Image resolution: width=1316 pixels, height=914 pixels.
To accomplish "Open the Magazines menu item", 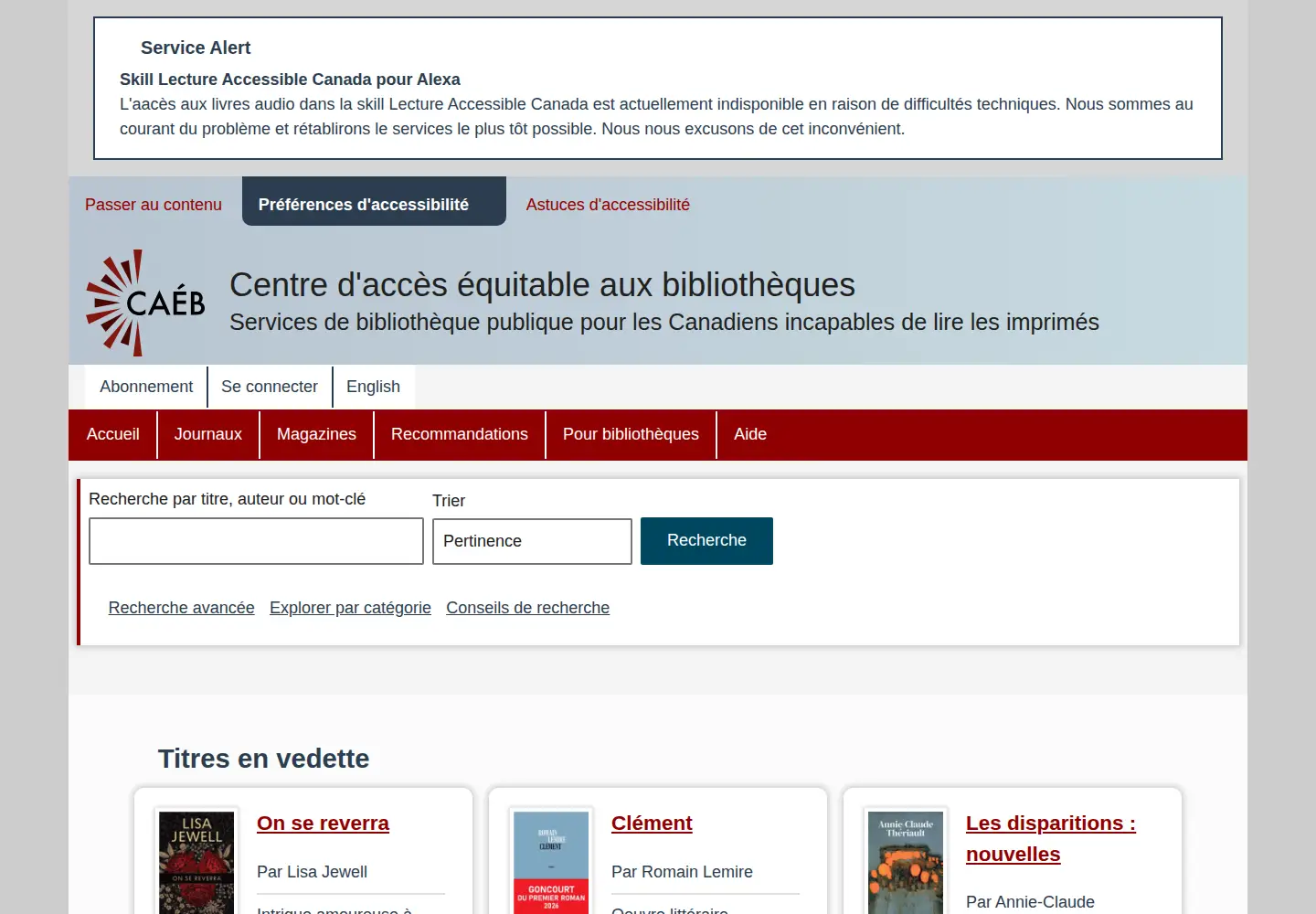I will (x=316, y=434).
